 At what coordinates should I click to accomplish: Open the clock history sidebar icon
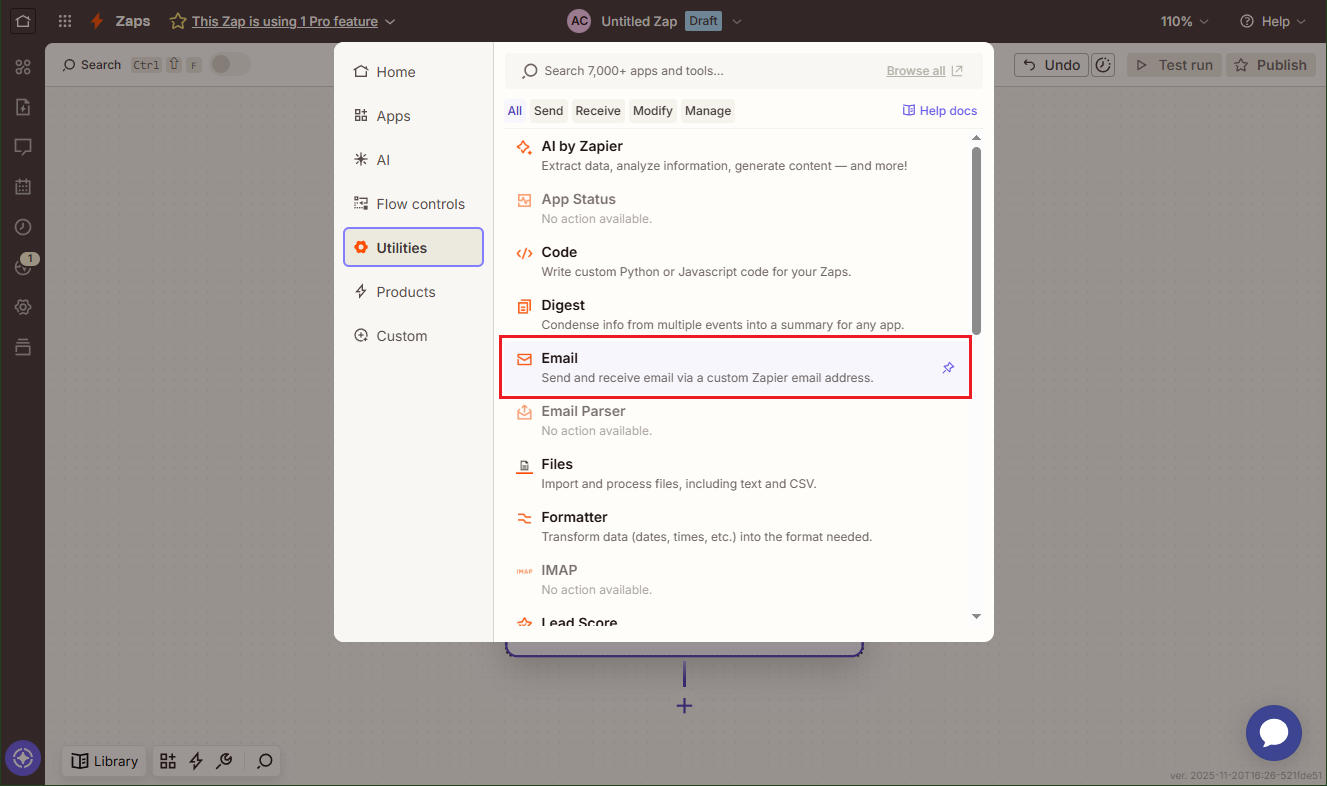tap(23, 227)
